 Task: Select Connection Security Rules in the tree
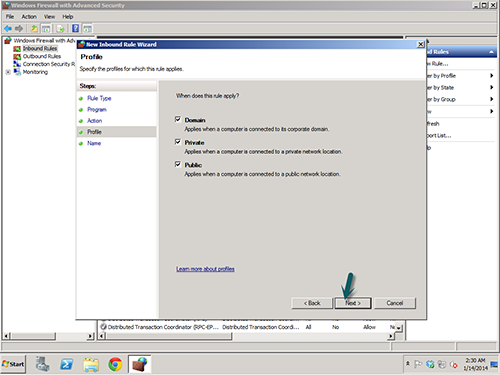coord(49,64)
